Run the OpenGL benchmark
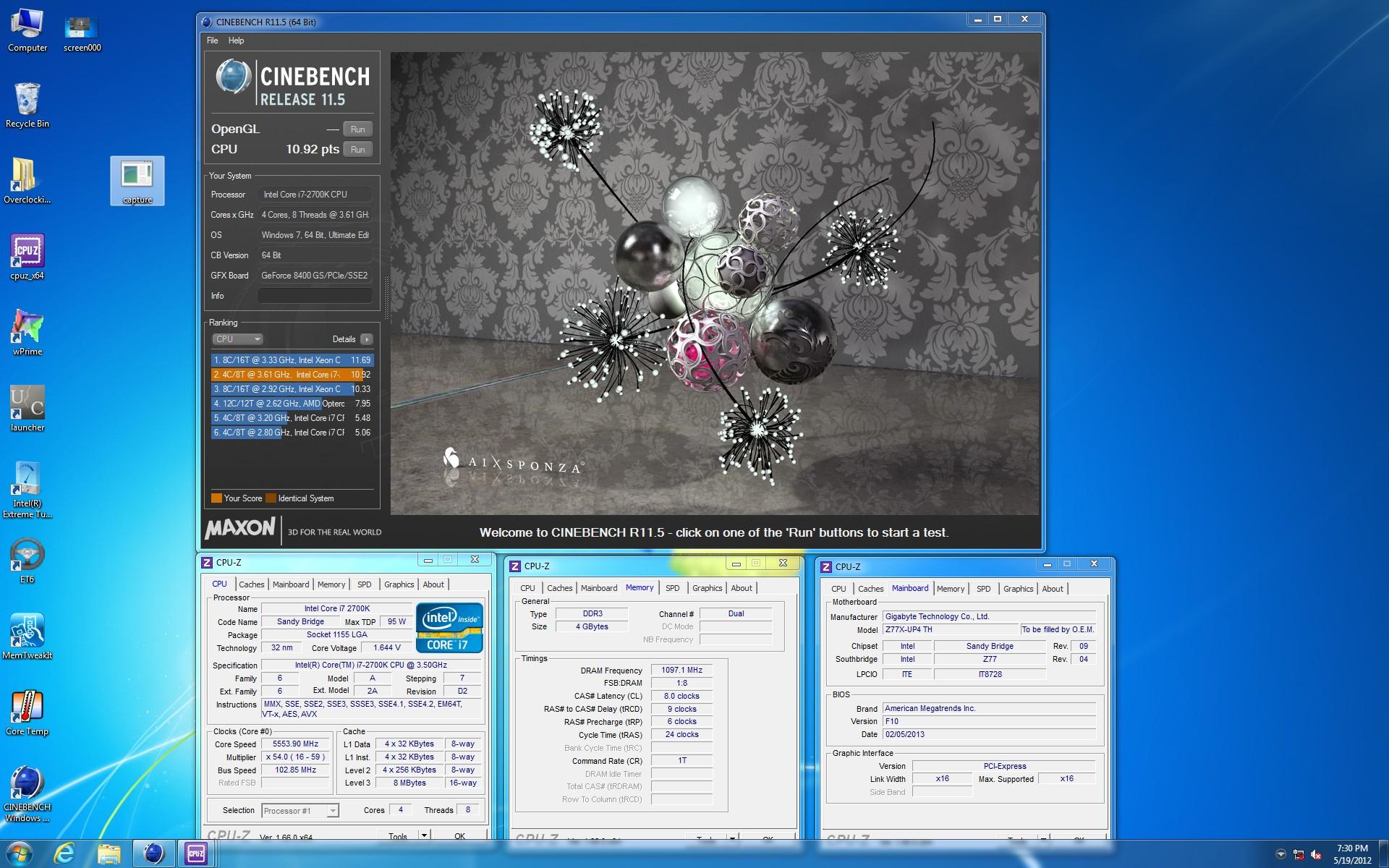 [357, 129]
